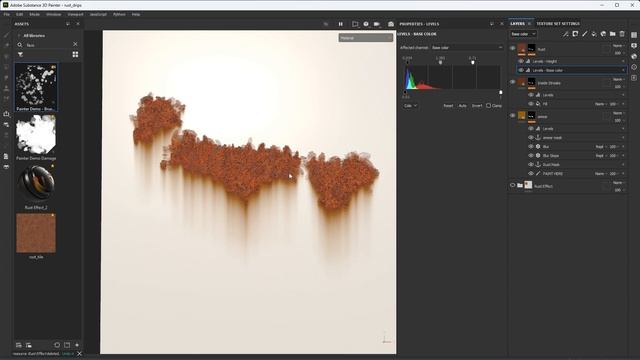This screenshot has height=360, width=640.
Task: Toggle the asset grid view icon
Action: pos(75,54)
